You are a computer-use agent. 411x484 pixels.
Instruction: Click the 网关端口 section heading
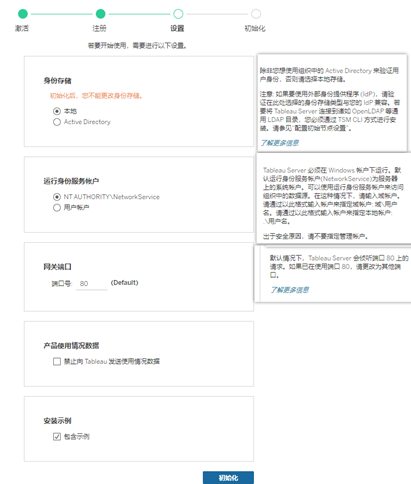[x=57, y=267]
